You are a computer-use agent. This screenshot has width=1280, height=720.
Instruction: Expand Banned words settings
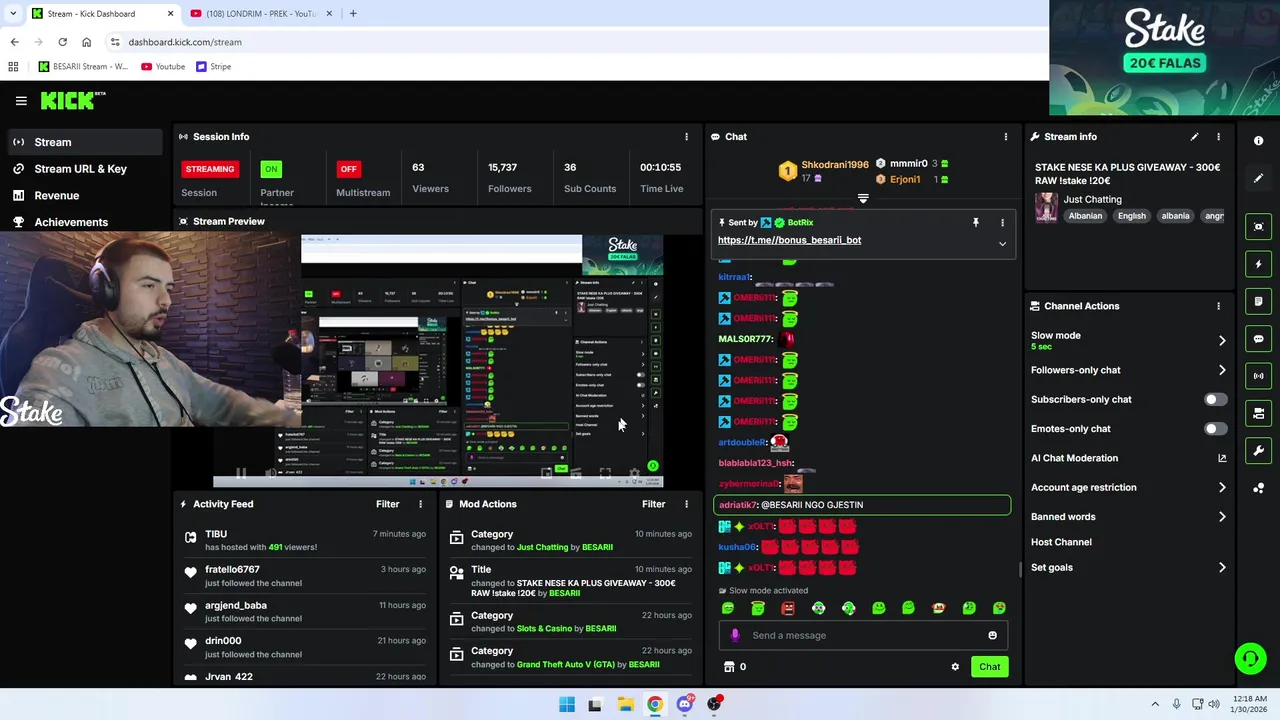pyautogui.click(x=1222, y=517)
